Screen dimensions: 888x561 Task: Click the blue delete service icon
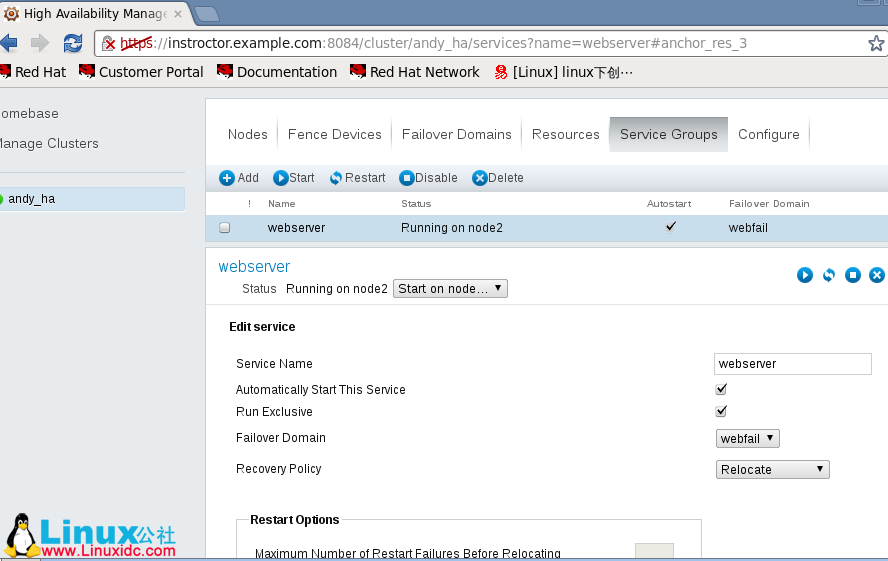[x=877, y=275]
